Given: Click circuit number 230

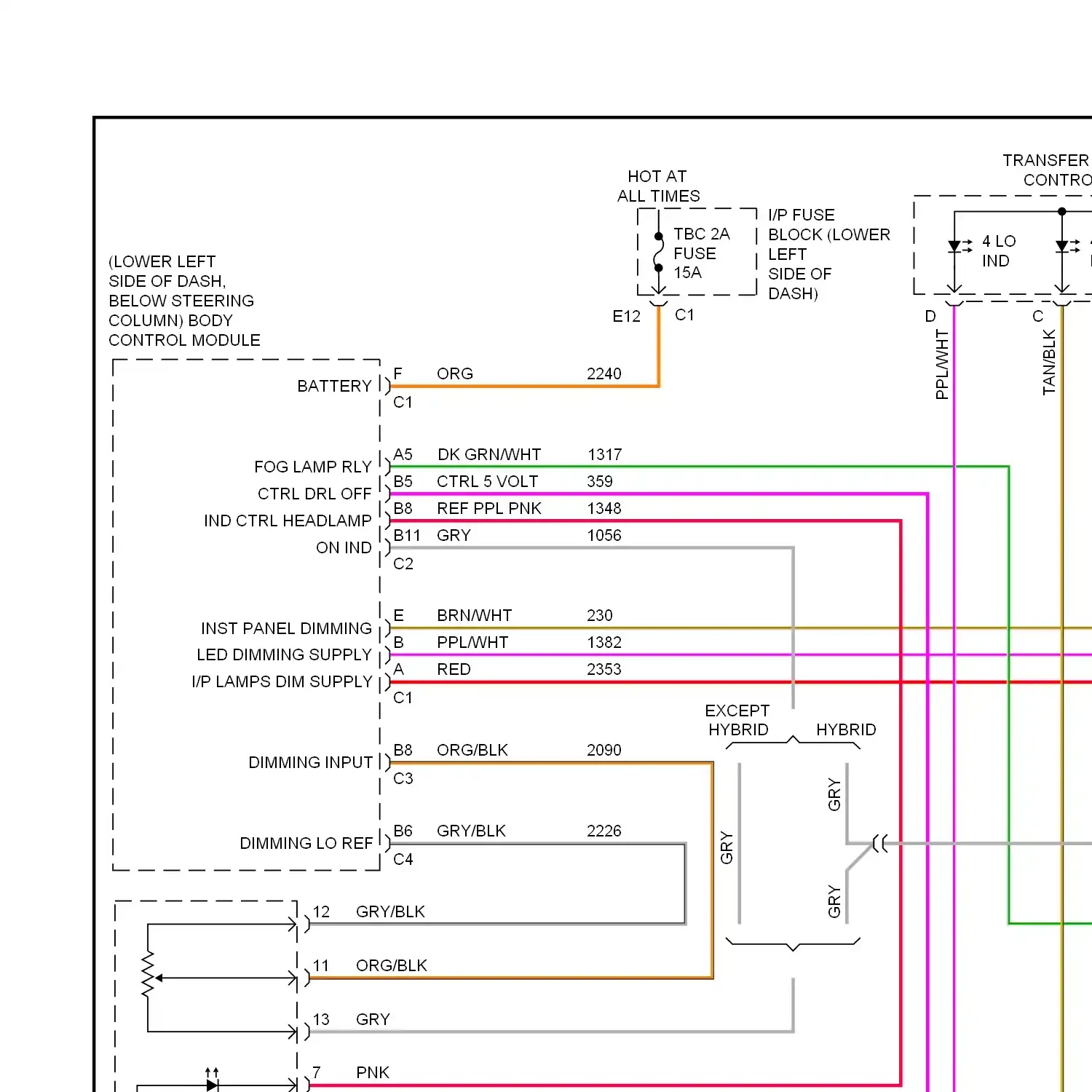Looking at the screenshot, I should click(600, 615).
